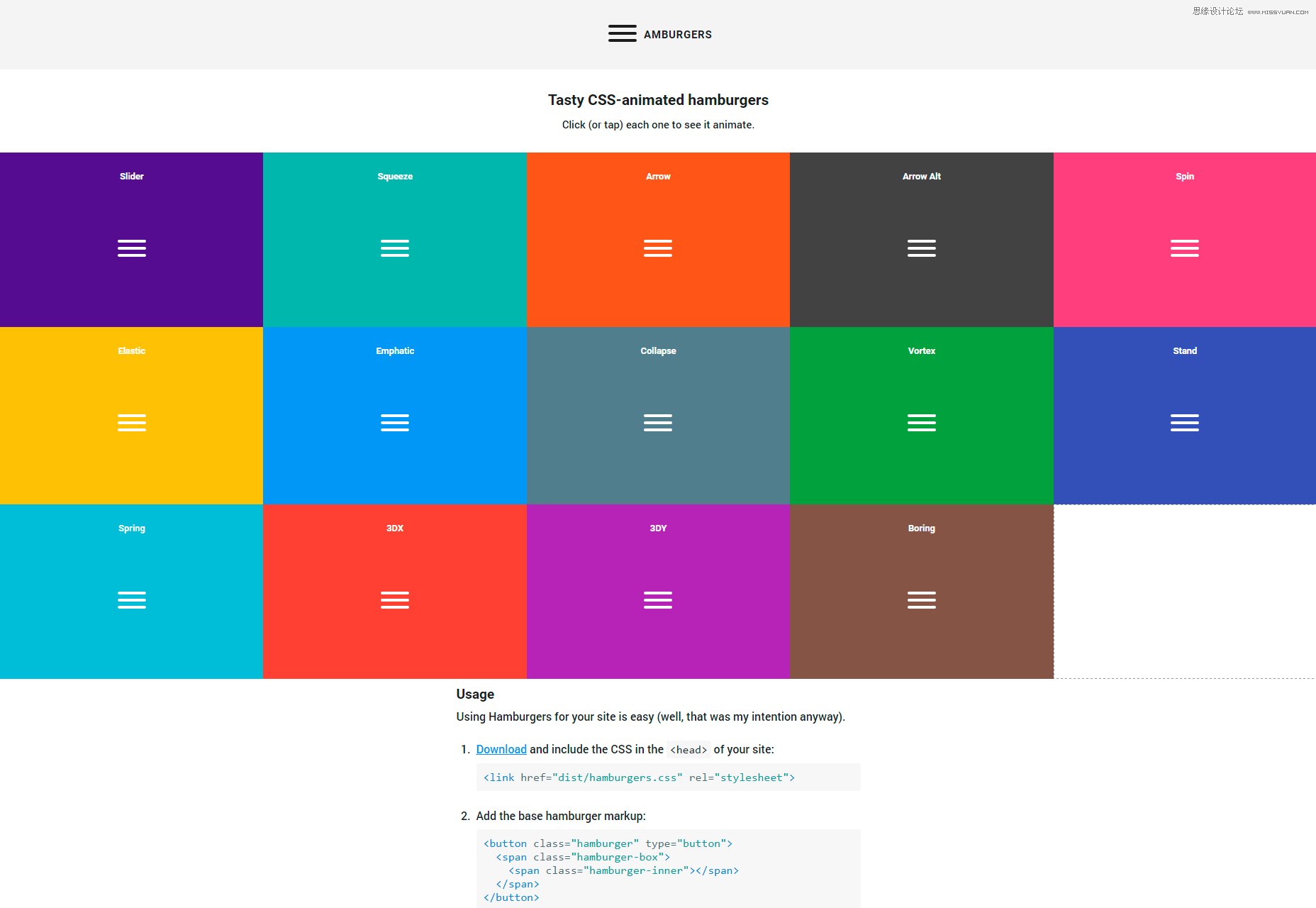The width and height of the screenshot is (1316, 908).
Task: Click the button class="hamburger" code line
Action: [x=608, y=843]
